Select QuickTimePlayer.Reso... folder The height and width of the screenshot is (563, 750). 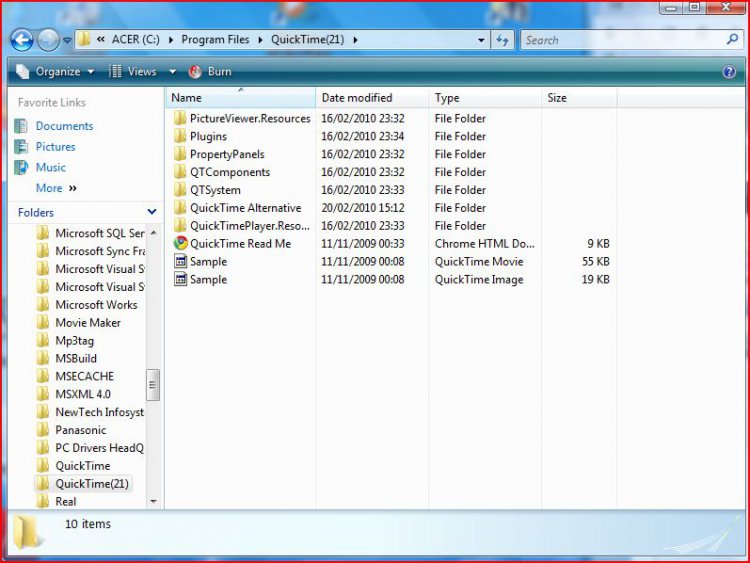(x=250, y=226)
